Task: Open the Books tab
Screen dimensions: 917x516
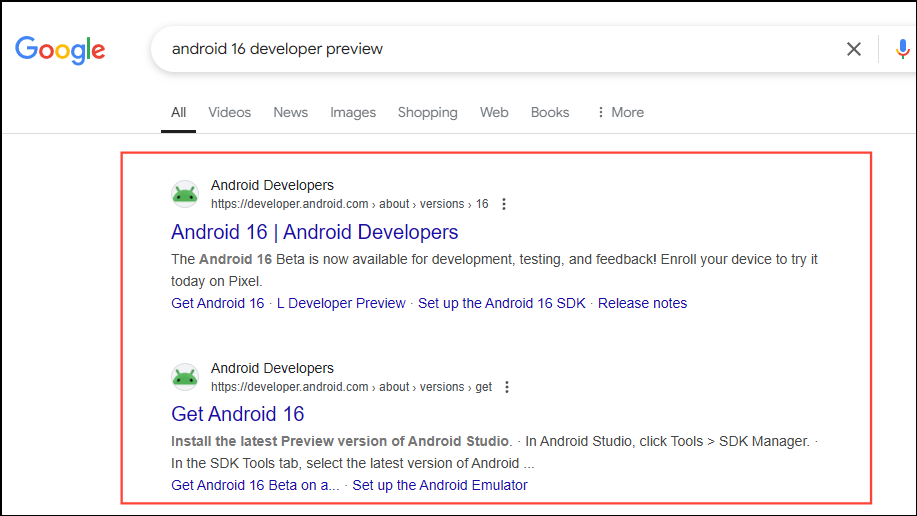Action: coord(550,112)
